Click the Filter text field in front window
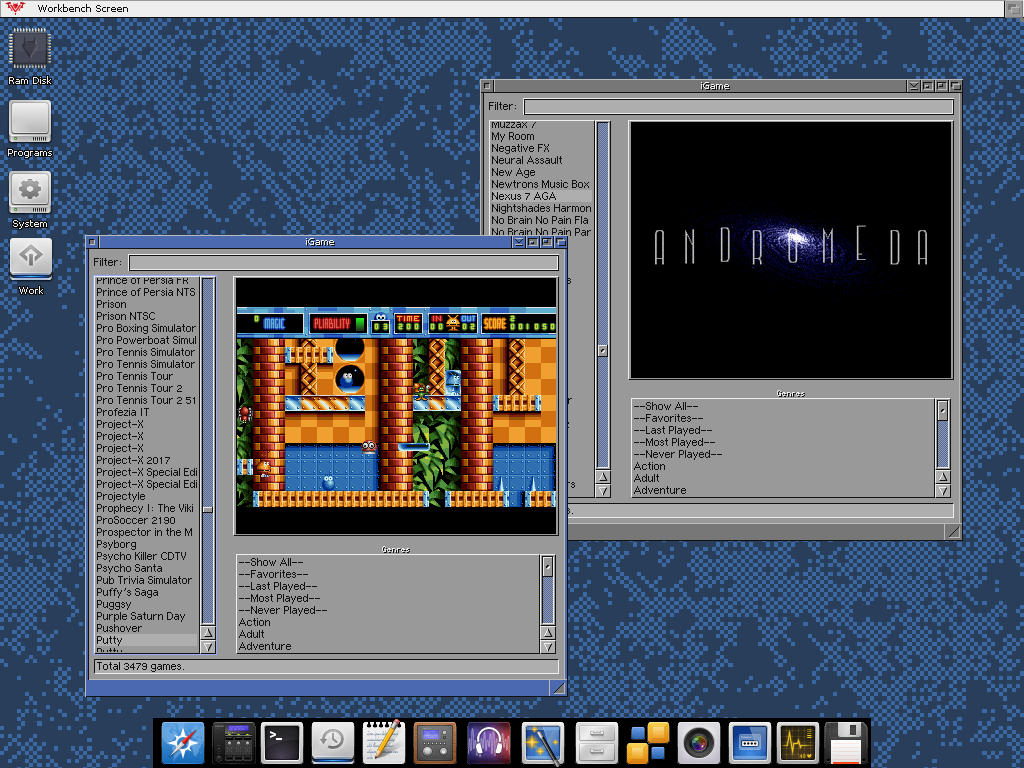Image resolution: width=1024 pixels, height=768 pixels. tap(343, 263)
